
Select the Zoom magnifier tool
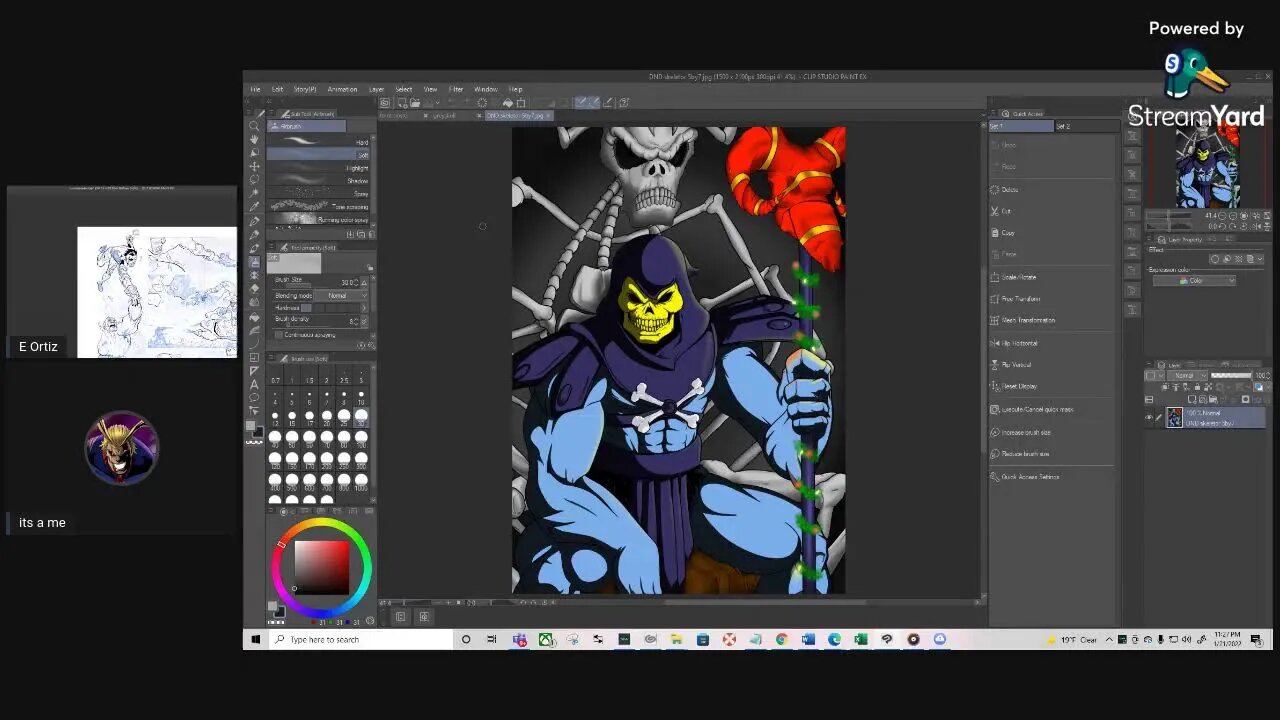tap(255, 126)
